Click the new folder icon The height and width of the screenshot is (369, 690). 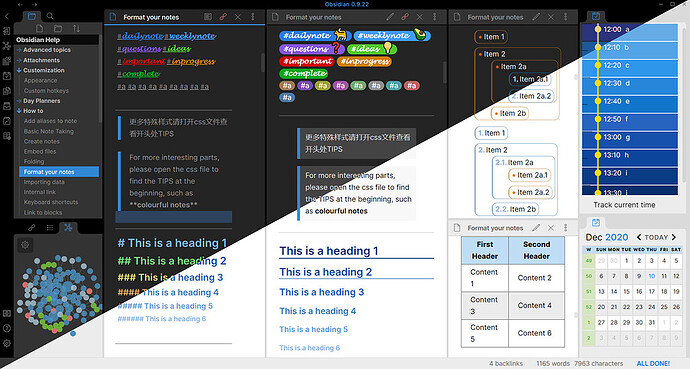pyautogui.click(x=58, y=29)
